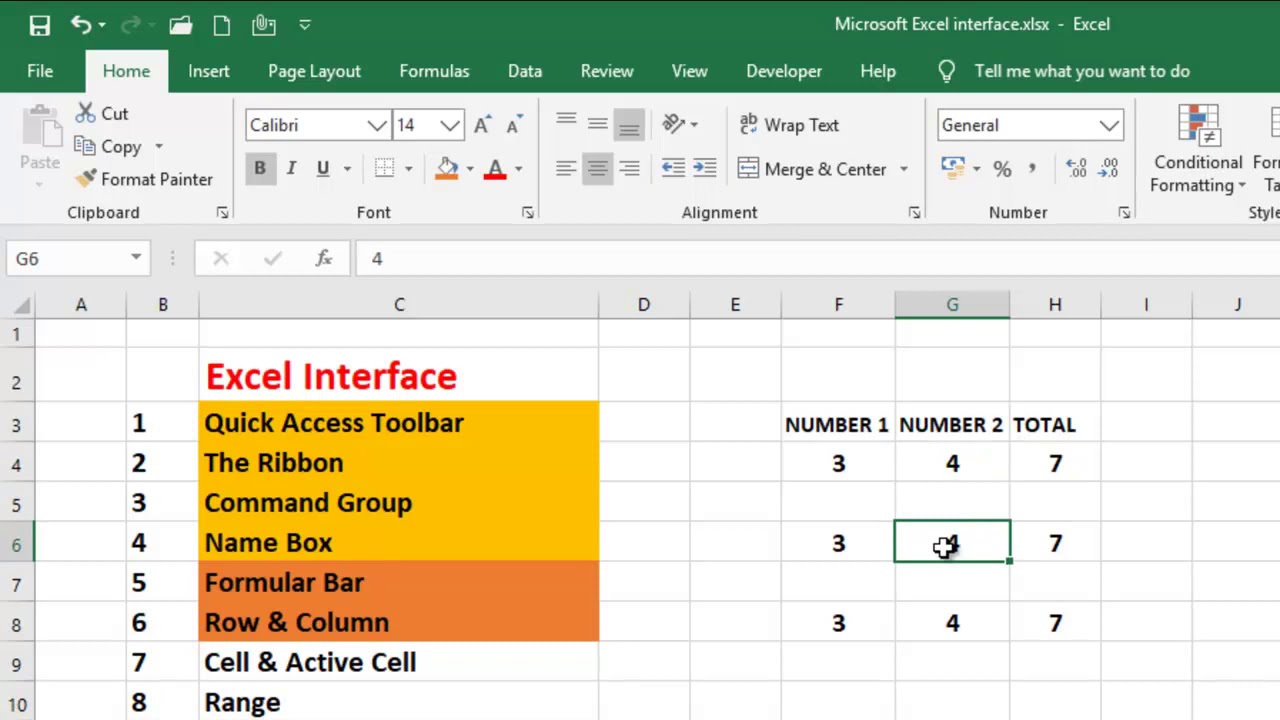This screenshot has width=1280, height=720.
Task: Apply Comma Style
Action: pos(1032,169)
